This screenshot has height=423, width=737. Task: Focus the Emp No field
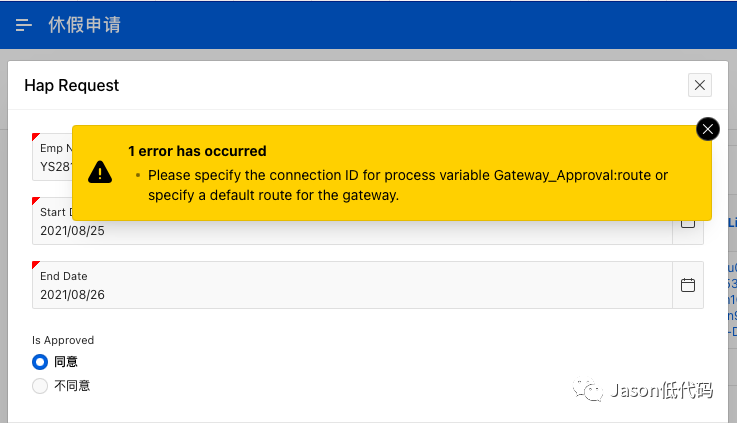52,157
